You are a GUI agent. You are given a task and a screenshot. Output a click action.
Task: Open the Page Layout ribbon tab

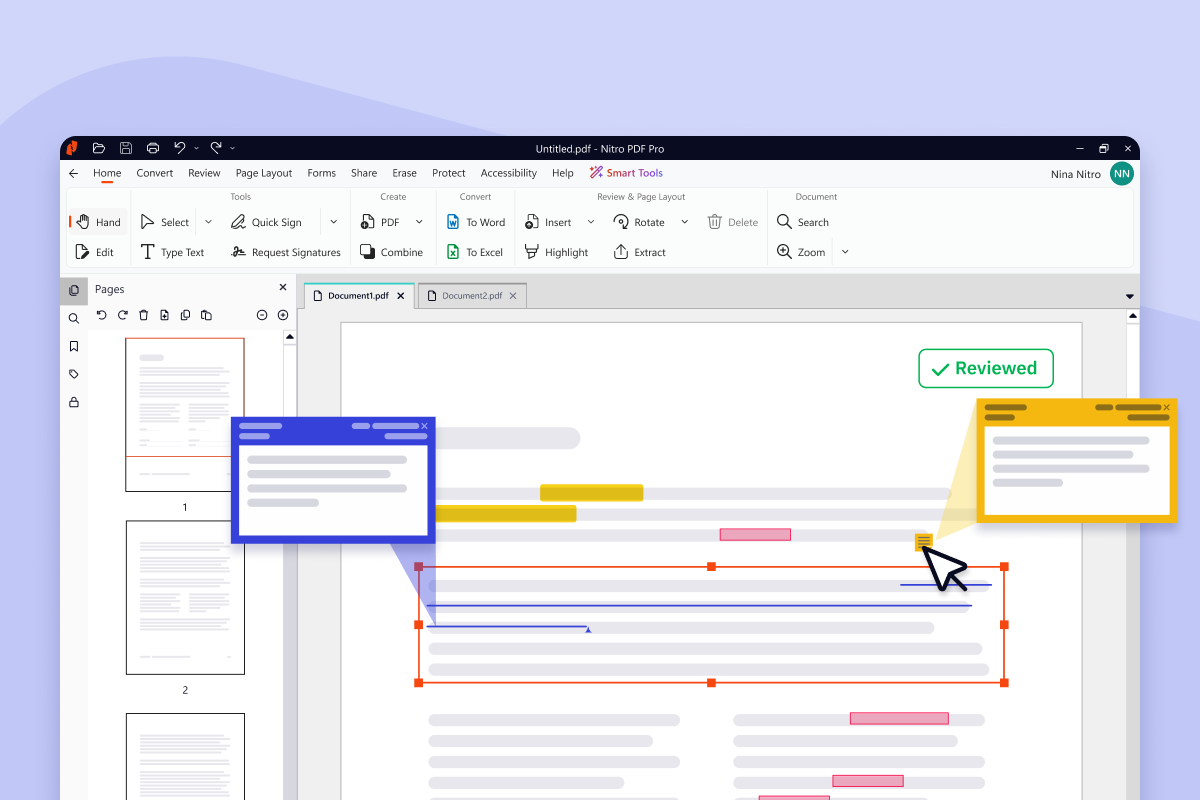(x=264, y=173)
